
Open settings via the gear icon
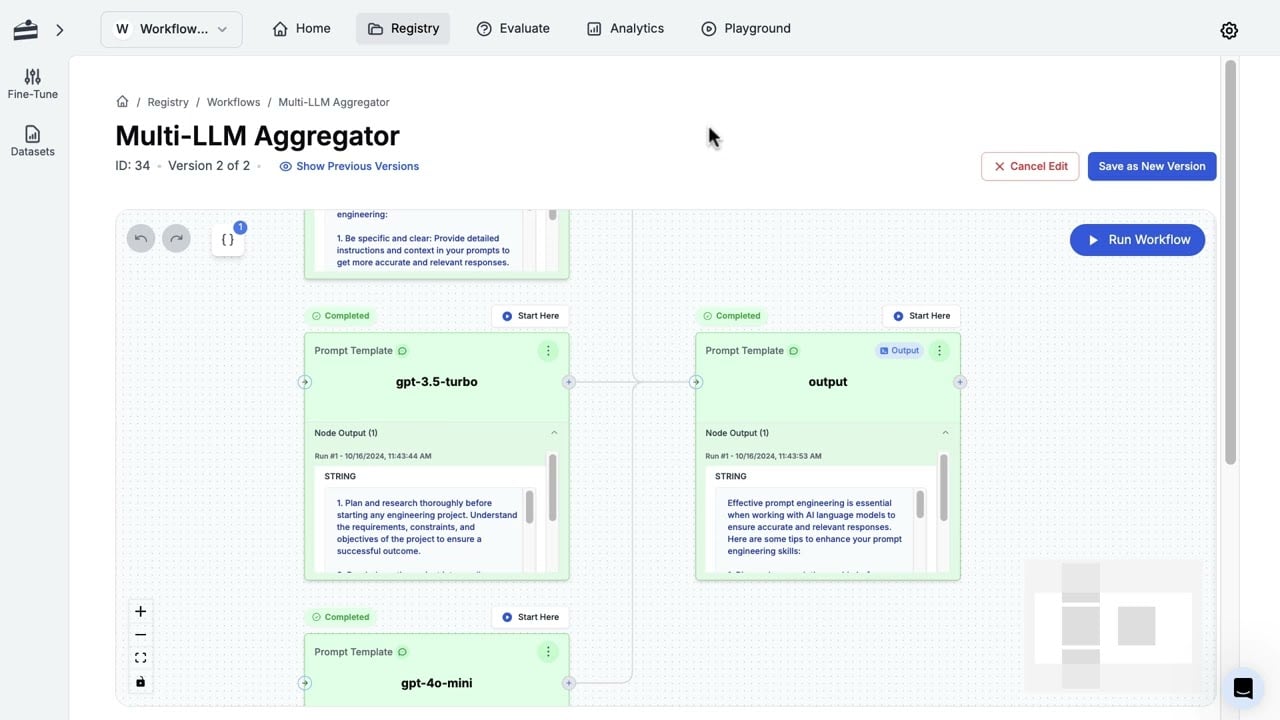click(1229, 30)
